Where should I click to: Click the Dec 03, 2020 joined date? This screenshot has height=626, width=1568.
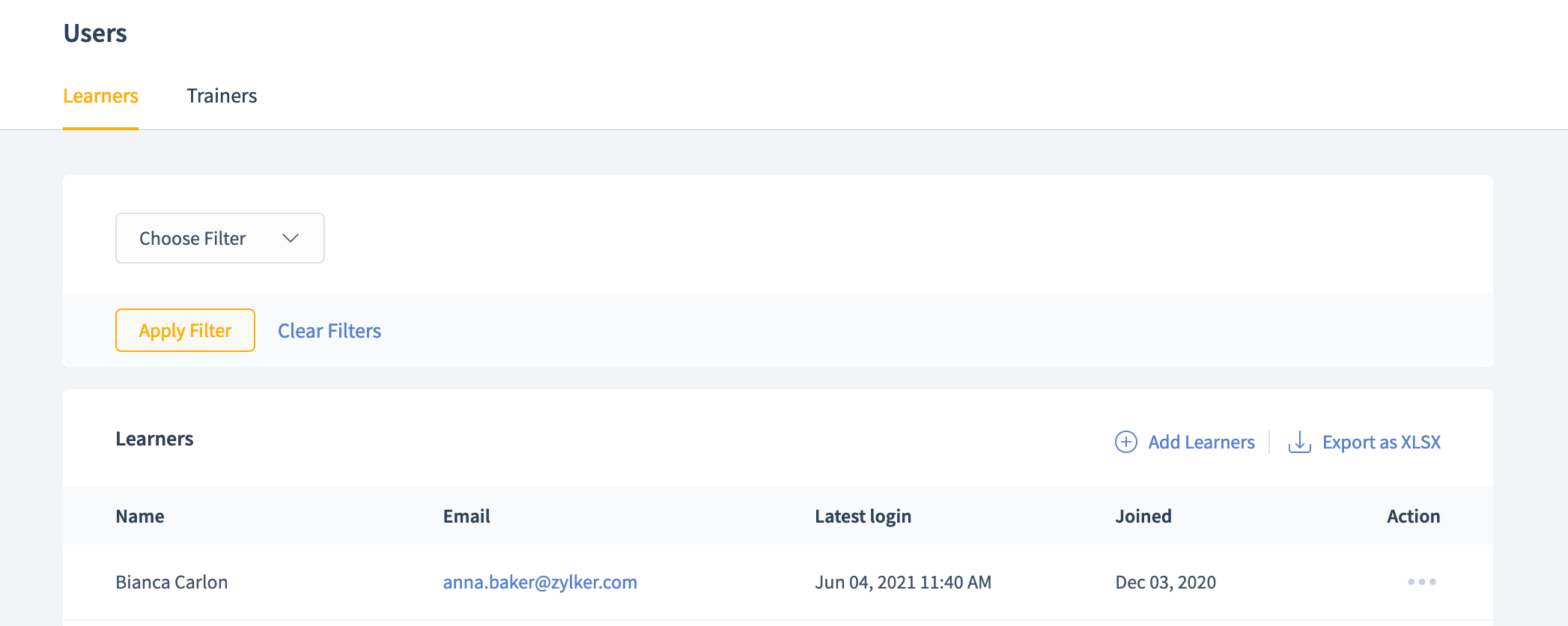tap(1165, 582)
